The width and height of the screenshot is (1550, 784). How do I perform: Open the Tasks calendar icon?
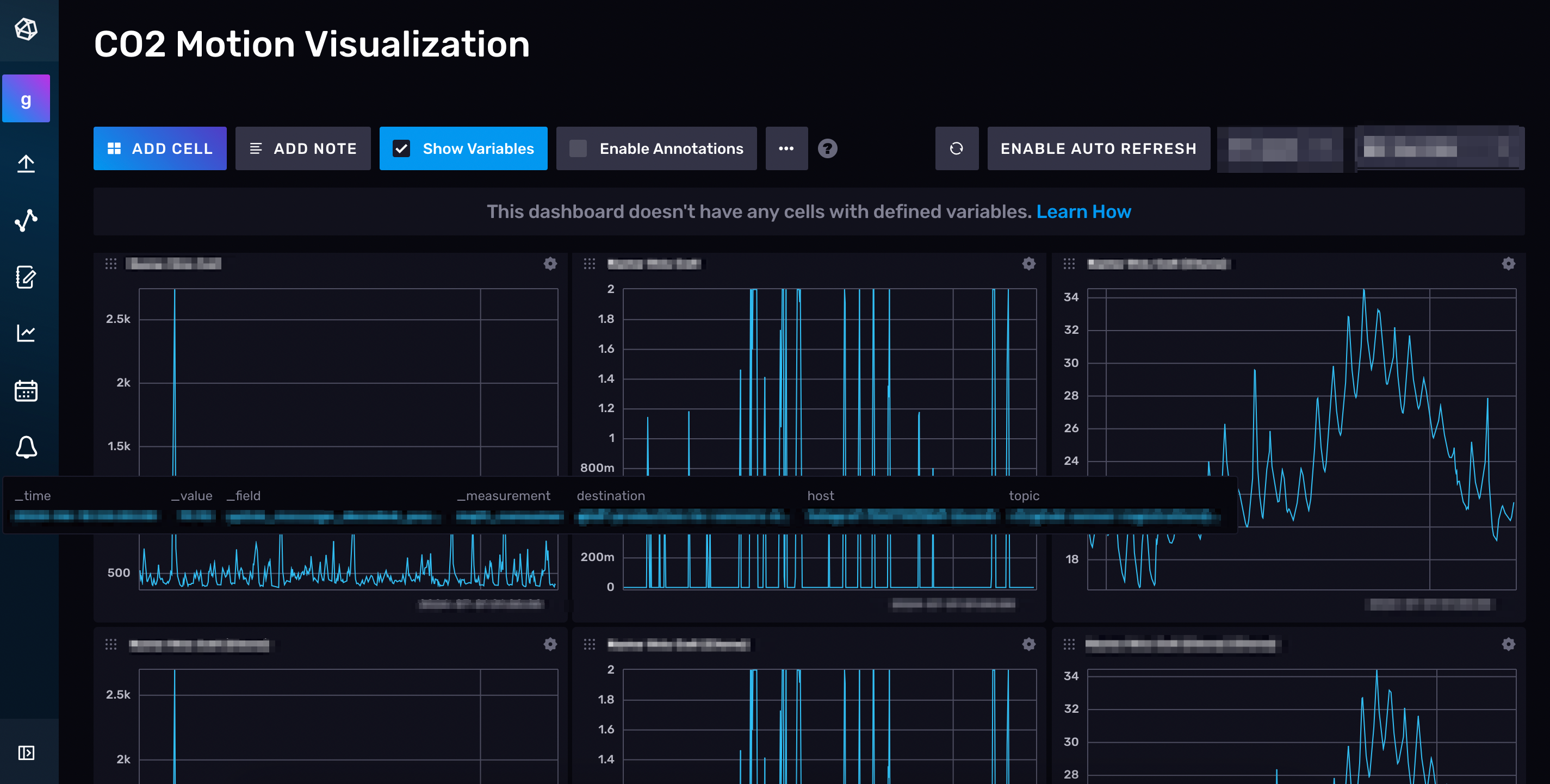(27, 390)
